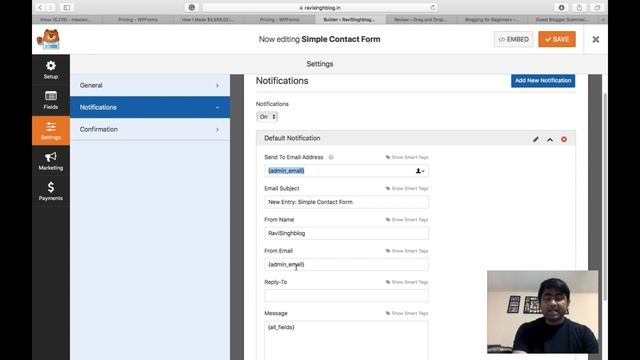Toggle the Safari sidebar button

pos(67,7)
